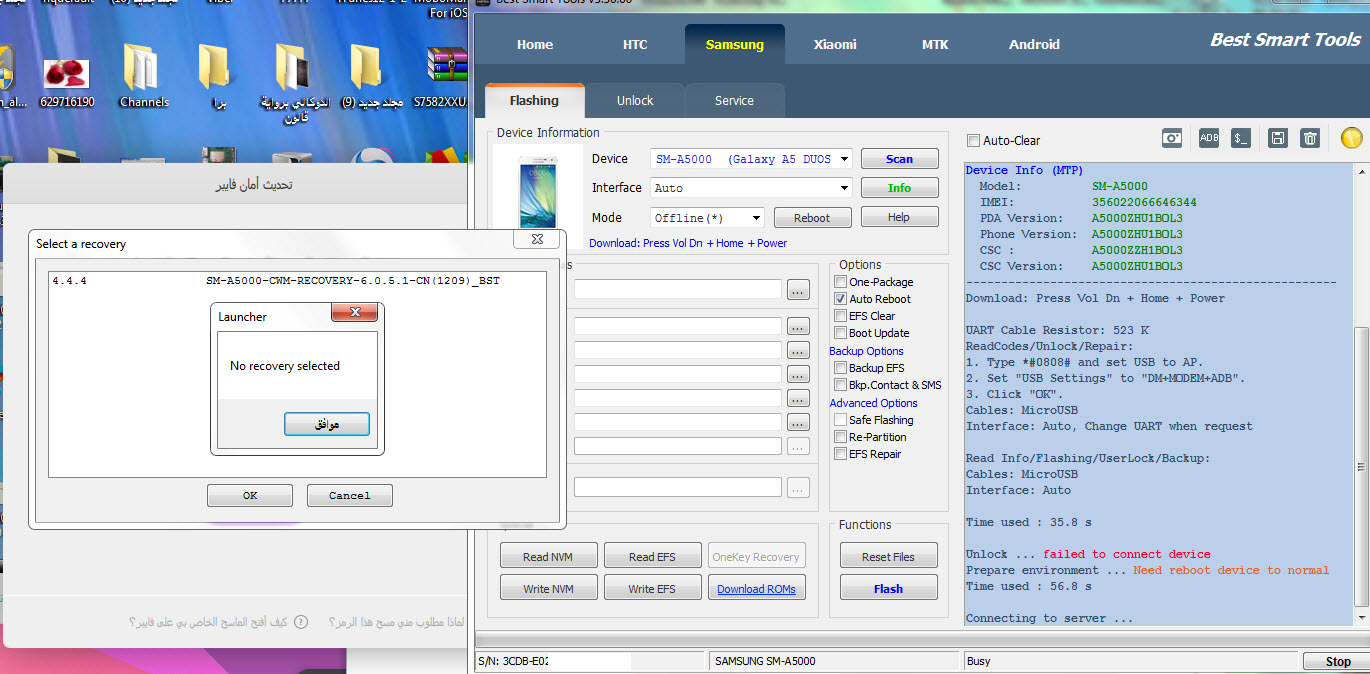Enable the One-Package option
1370x674 pixels.
tap(841, 282)
